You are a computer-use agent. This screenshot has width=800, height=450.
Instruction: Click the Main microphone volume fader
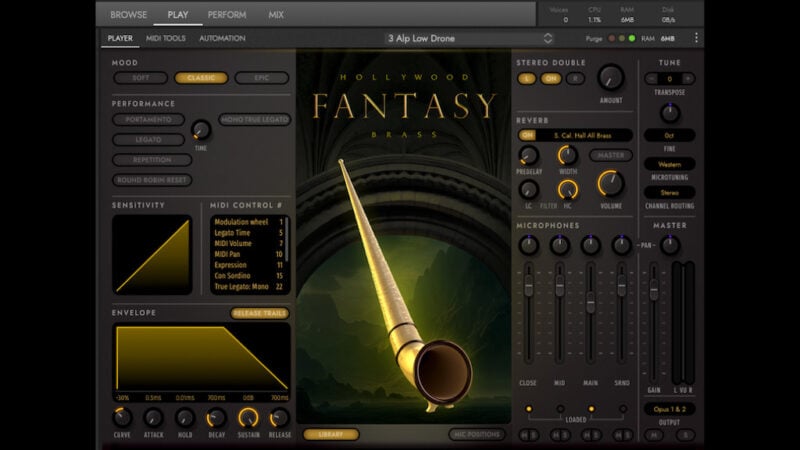click(x=591, y=303)
